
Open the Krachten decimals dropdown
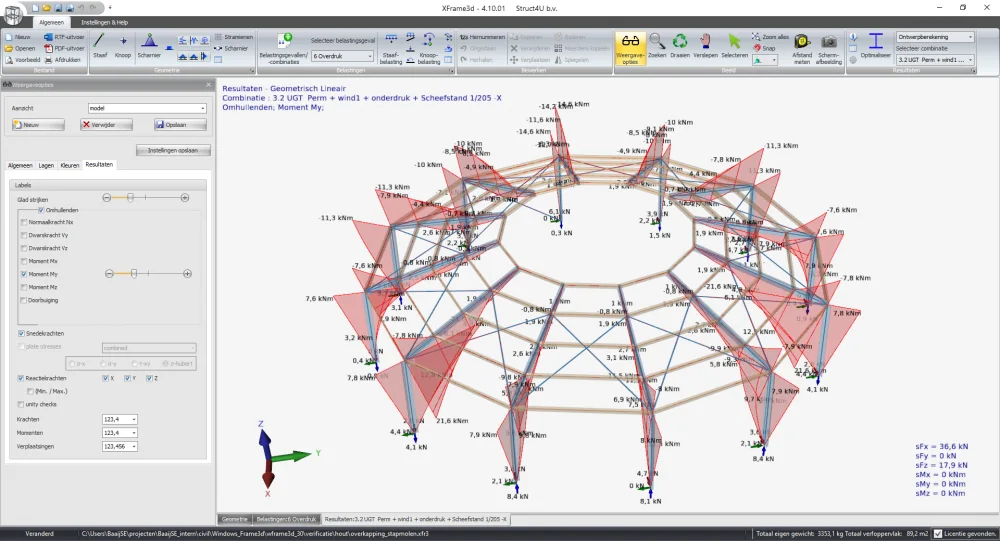pos(119,419)
